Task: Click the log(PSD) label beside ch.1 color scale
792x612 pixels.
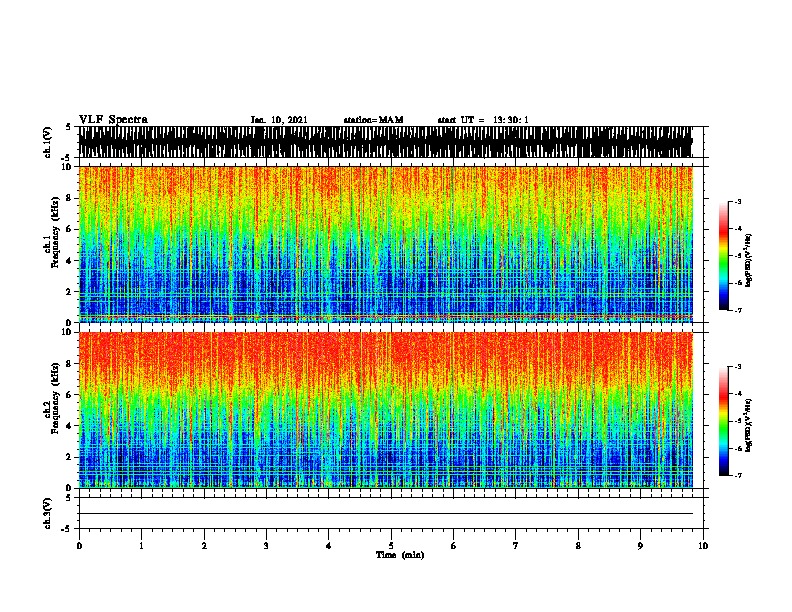Action: (x=749, y=260)
